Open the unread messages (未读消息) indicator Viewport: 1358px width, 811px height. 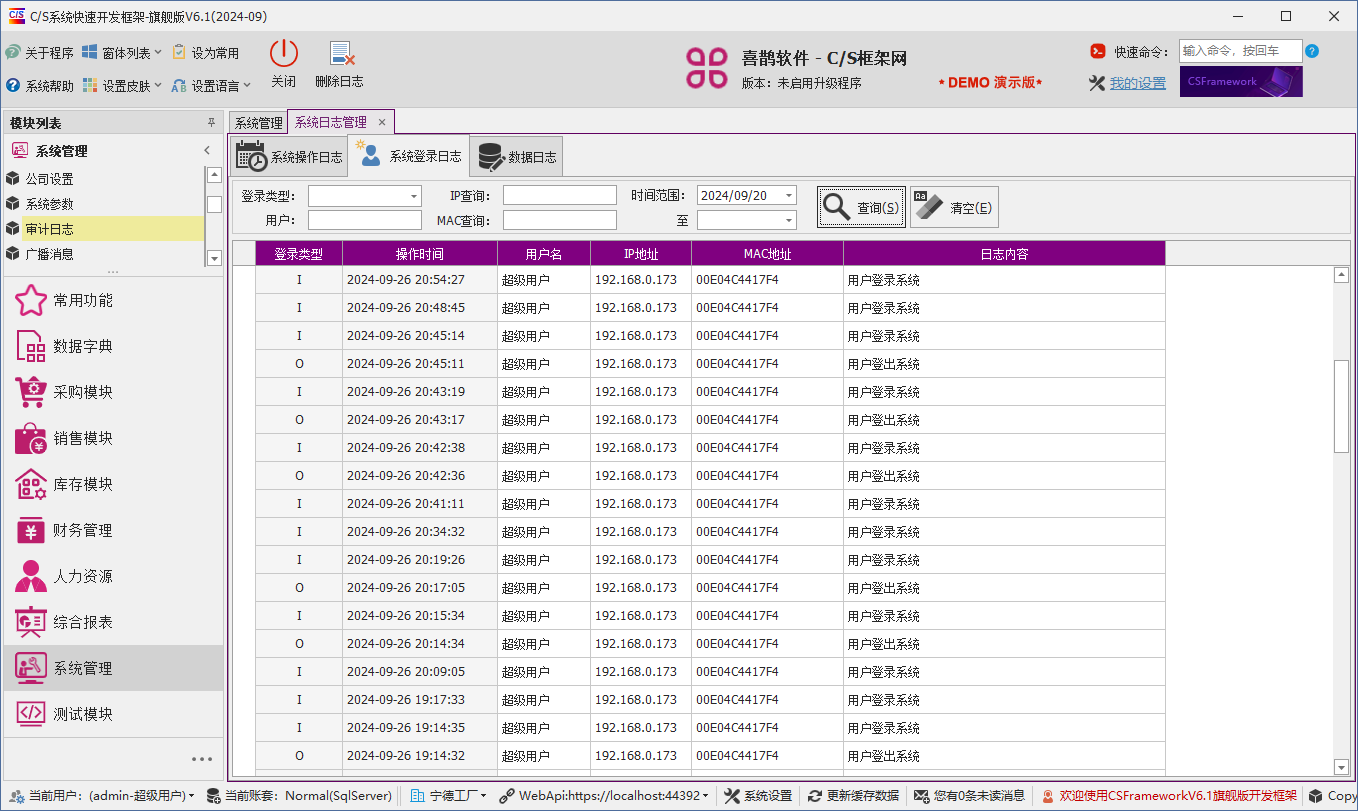pyautogui.click(x=970, y=796)
